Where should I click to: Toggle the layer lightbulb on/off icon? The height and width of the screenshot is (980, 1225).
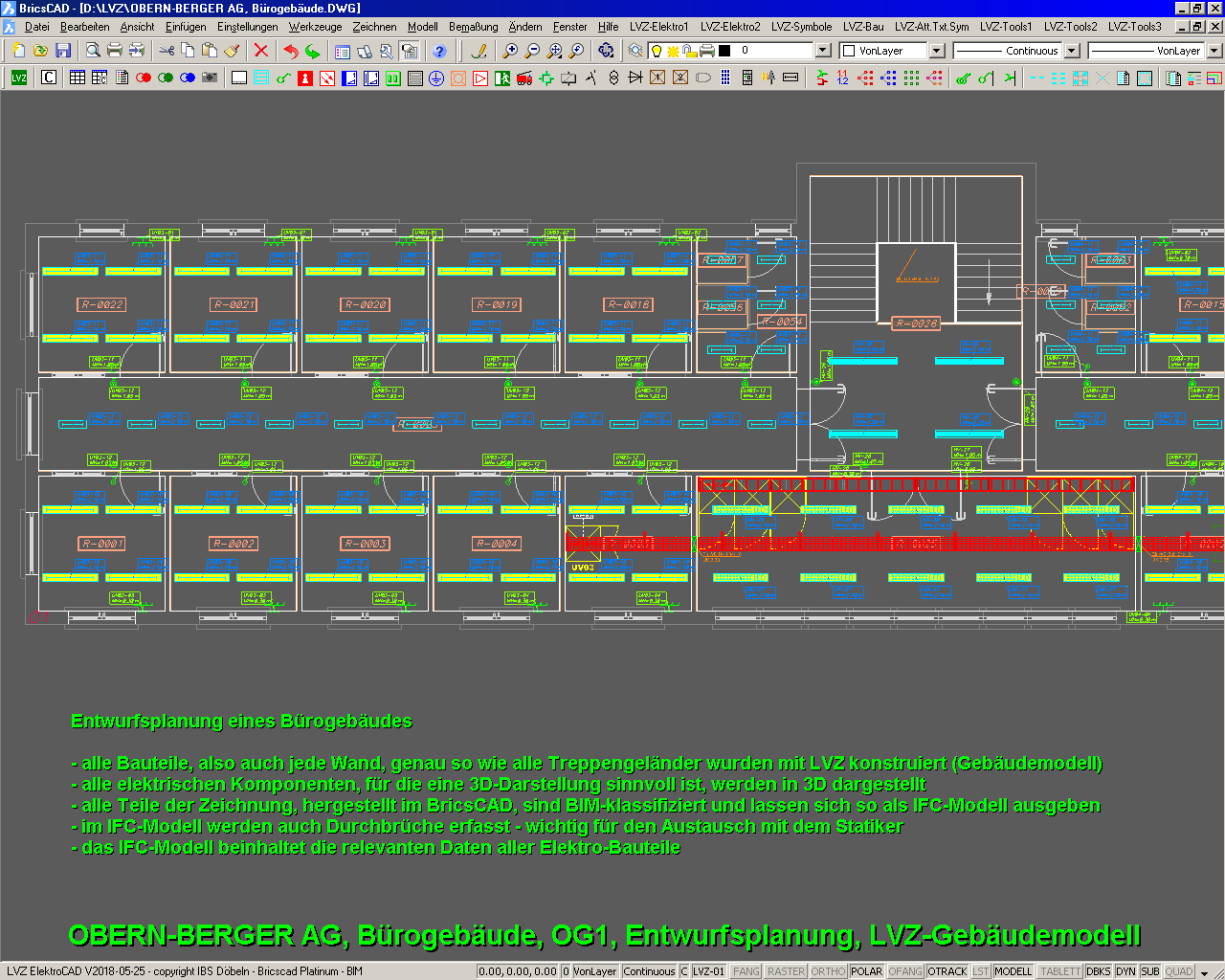point(657,51)
